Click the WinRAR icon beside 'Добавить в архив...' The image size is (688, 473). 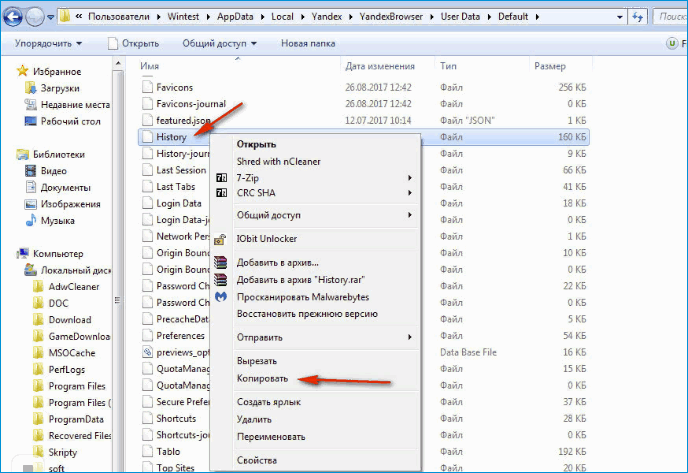221,262
